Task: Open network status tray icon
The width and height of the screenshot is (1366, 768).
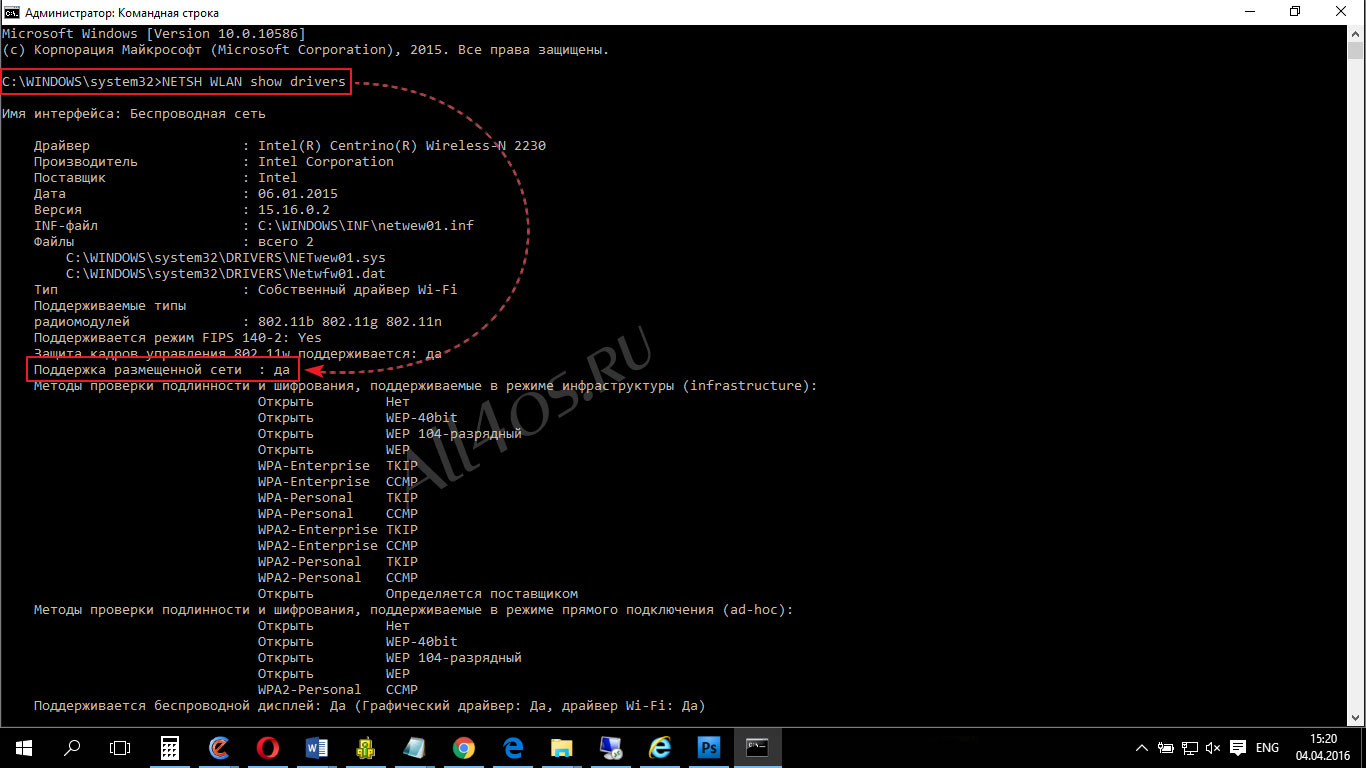Action: point(1190,748)
